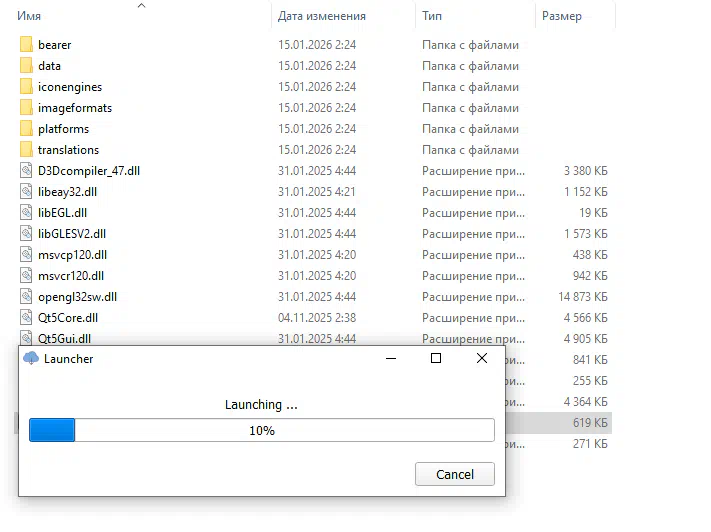Screen dimensions: 711x532
Task: Close the Launcher dialog window
Action: (x=482, y=358)
